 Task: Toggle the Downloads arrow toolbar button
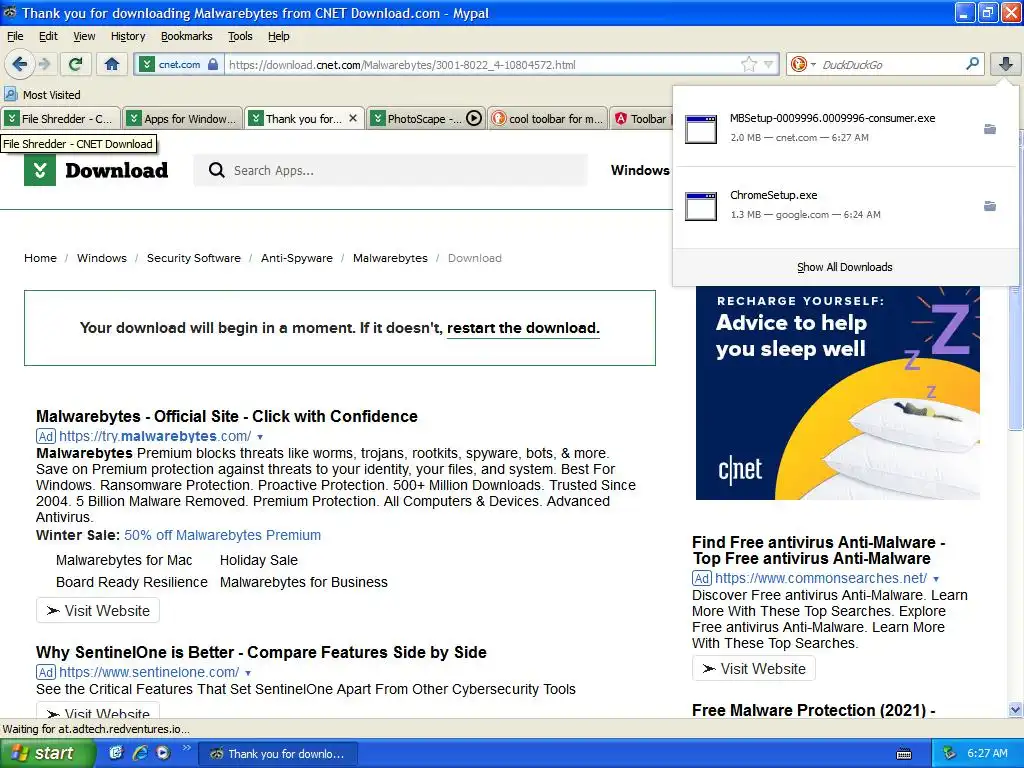(1006, 64)
